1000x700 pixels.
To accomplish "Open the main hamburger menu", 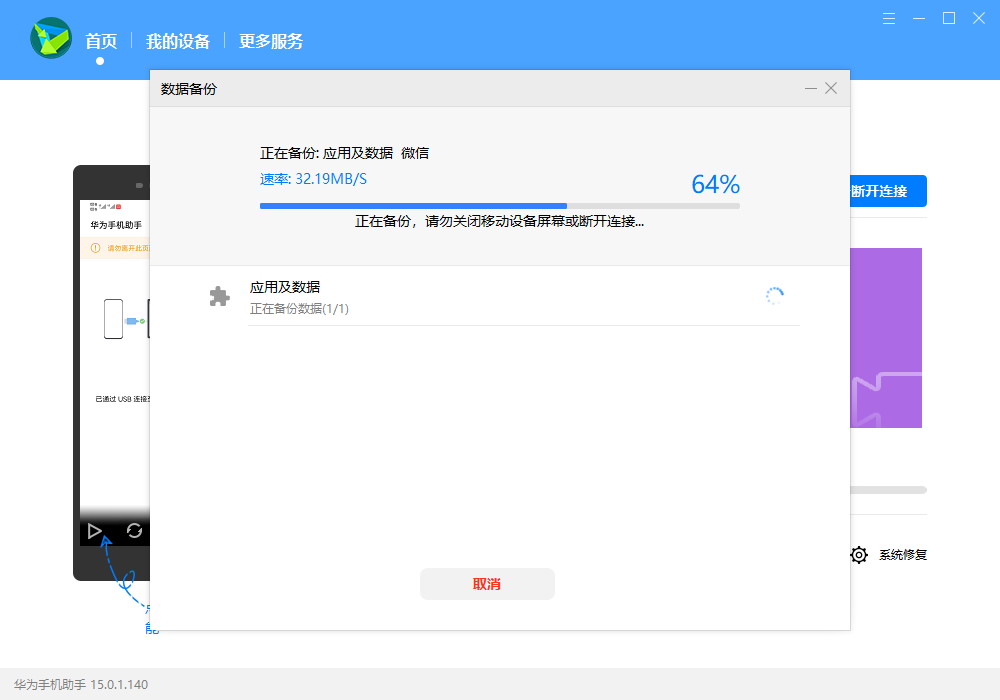I will coord(888,18).
